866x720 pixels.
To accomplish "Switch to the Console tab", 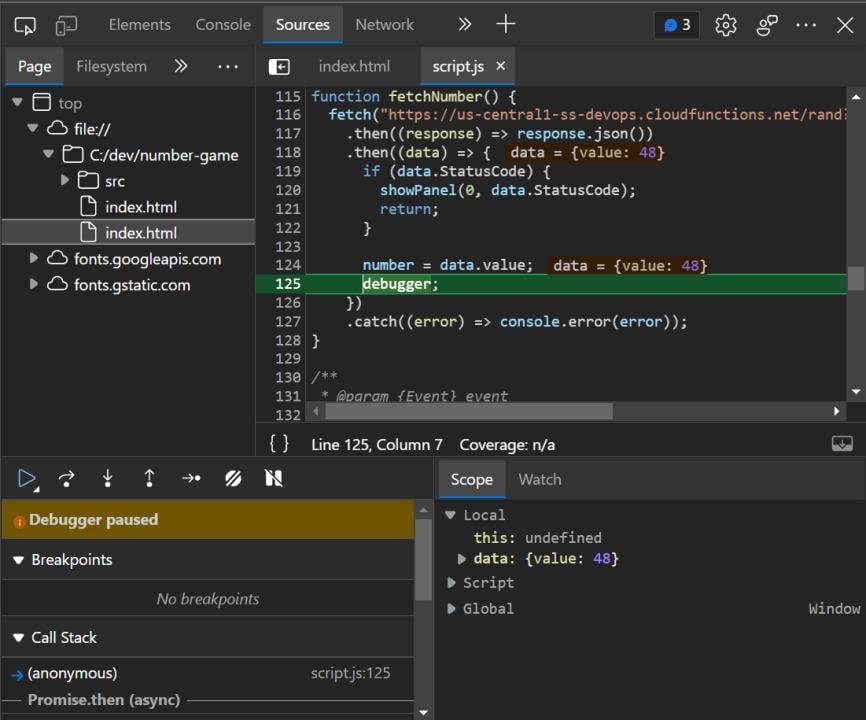I will coord(223,25).
